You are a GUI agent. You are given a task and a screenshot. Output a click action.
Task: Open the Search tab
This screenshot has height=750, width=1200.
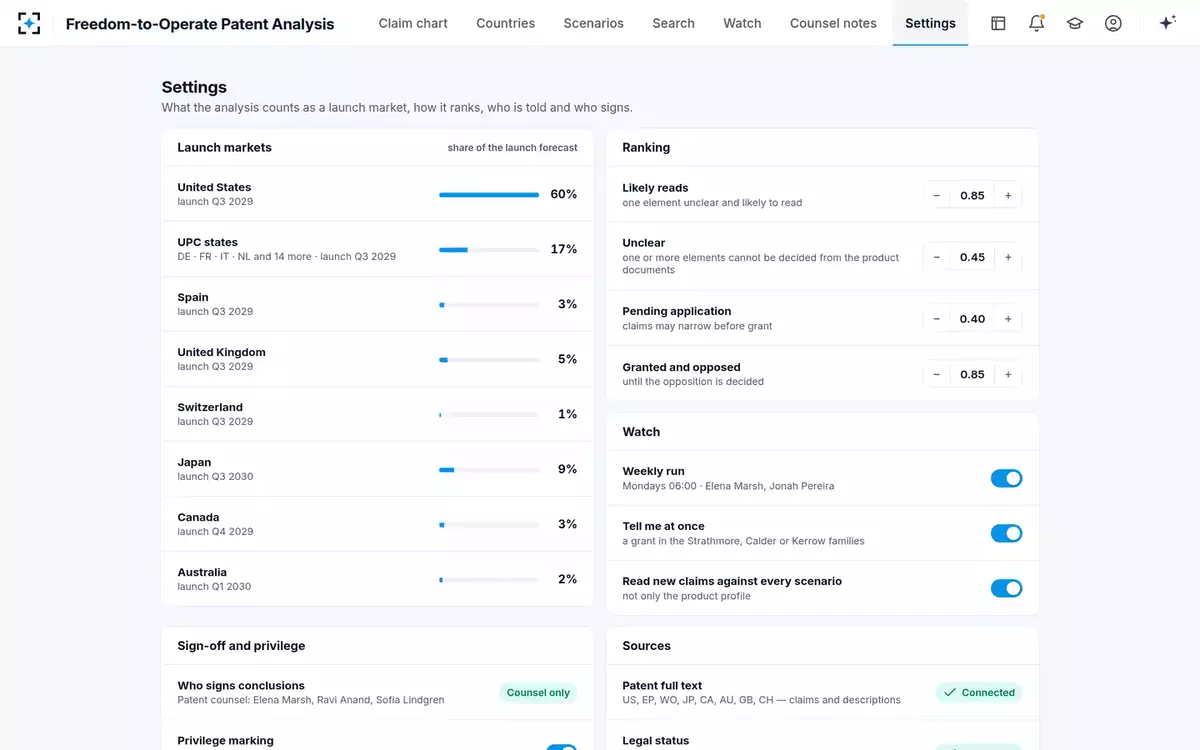[x=673, y=23]
